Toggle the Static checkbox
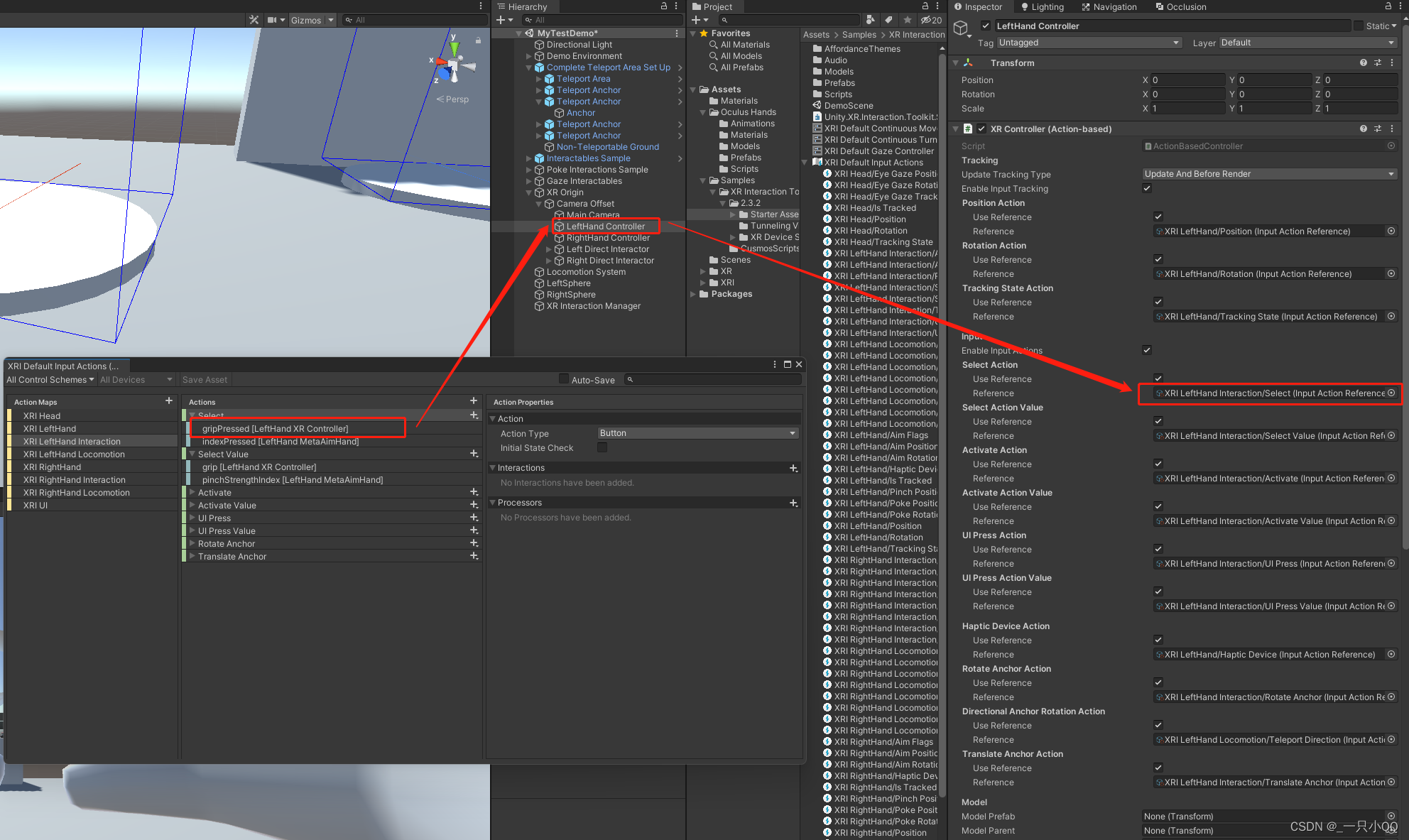 [x=1359, y=26]
